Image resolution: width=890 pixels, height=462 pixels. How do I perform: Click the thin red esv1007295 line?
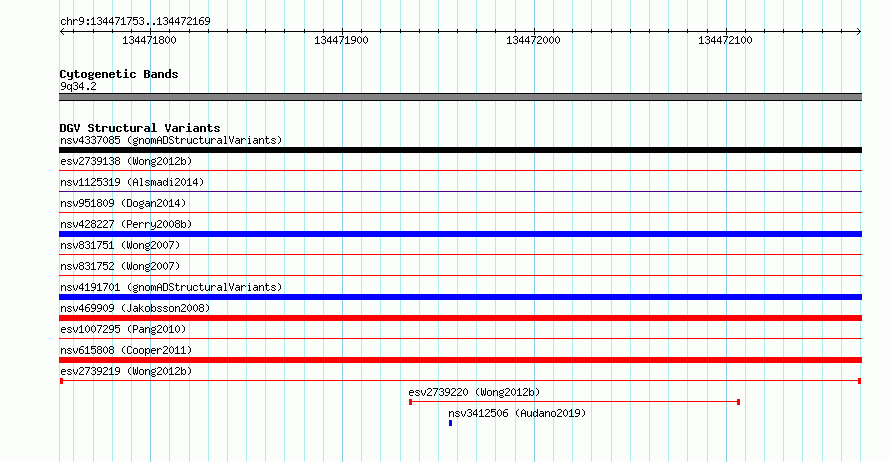pos(460,338)
